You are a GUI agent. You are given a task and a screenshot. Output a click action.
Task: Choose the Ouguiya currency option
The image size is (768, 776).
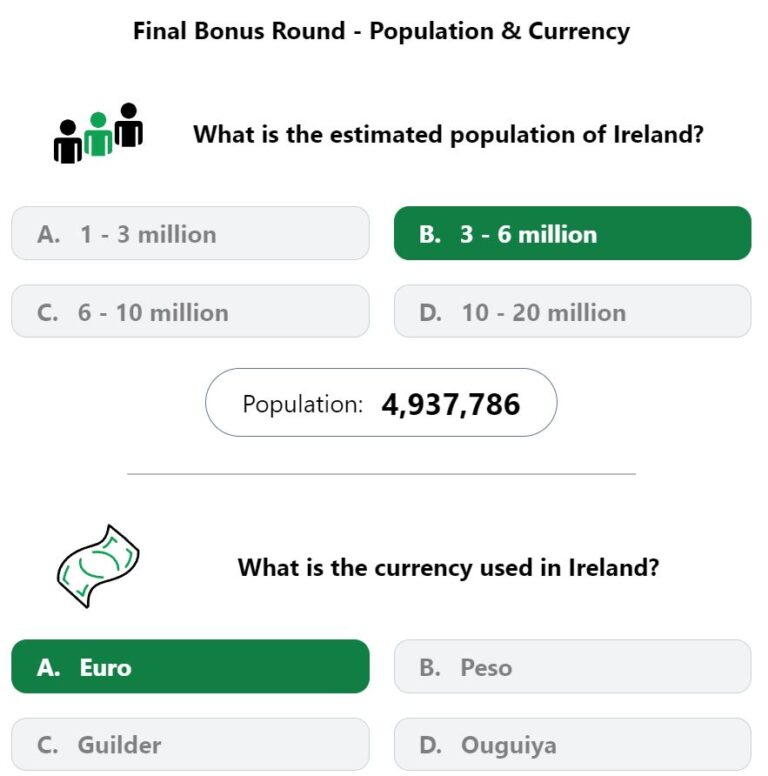573,744
